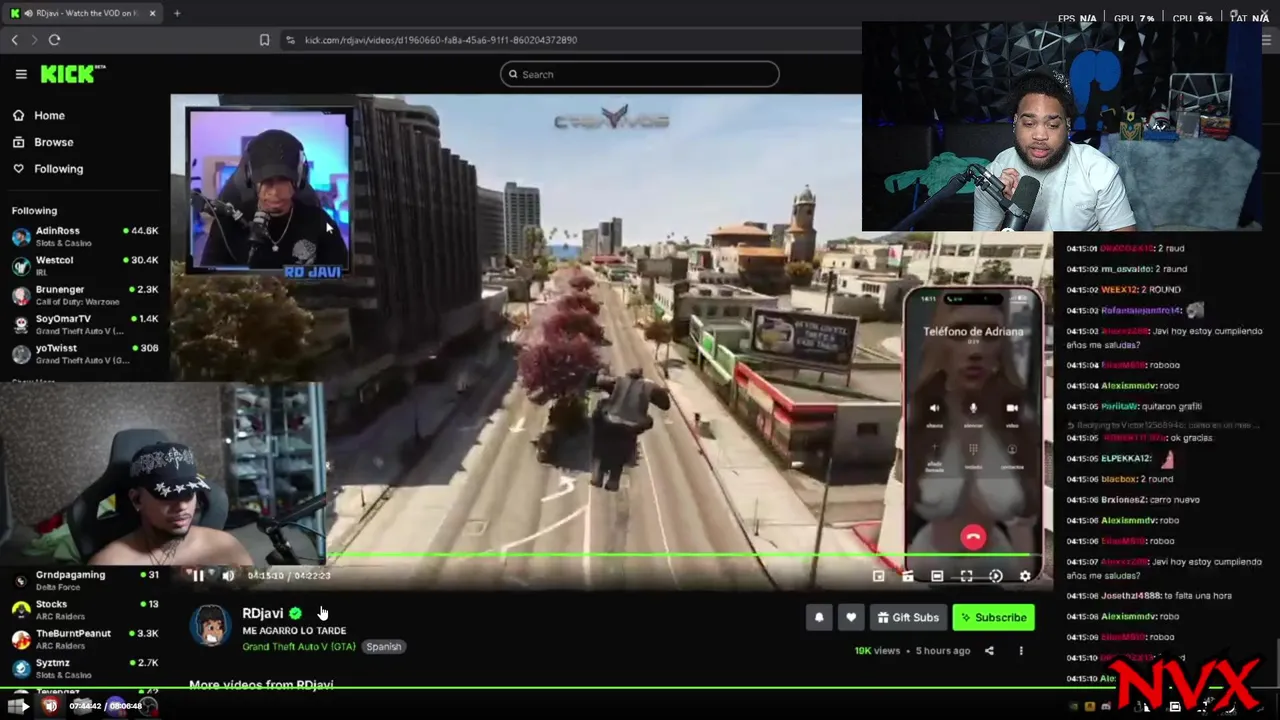
Task: Close the RDjavi VOD tab
Action: (x=152, y=13)
